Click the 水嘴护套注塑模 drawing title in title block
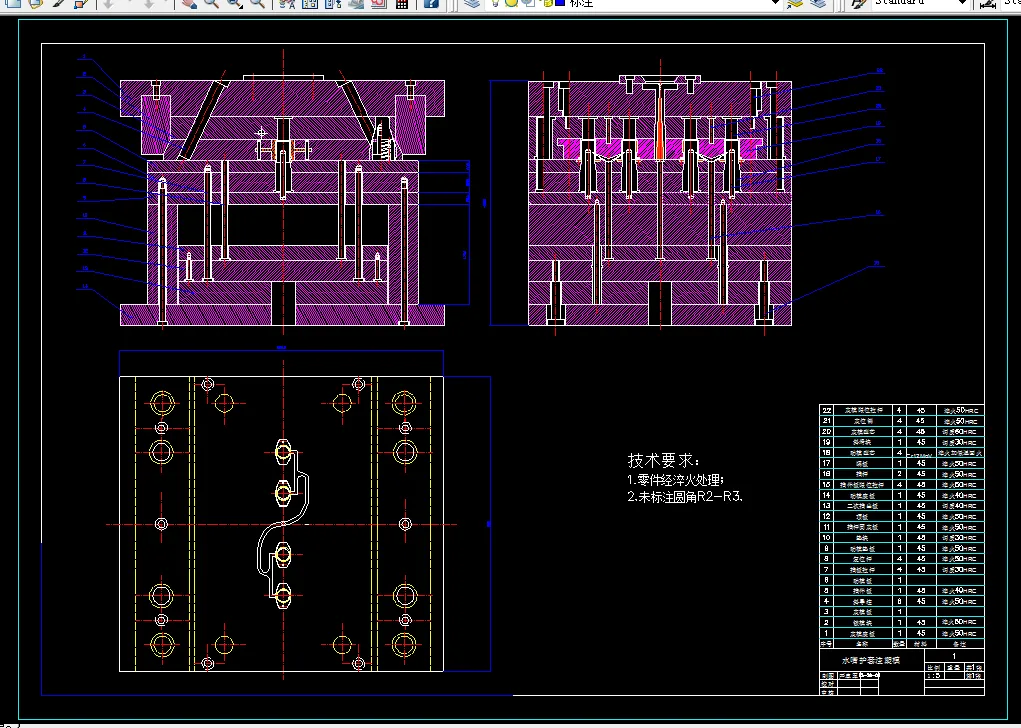Screen dimensions: 1021x728 (x=871, y=660)
